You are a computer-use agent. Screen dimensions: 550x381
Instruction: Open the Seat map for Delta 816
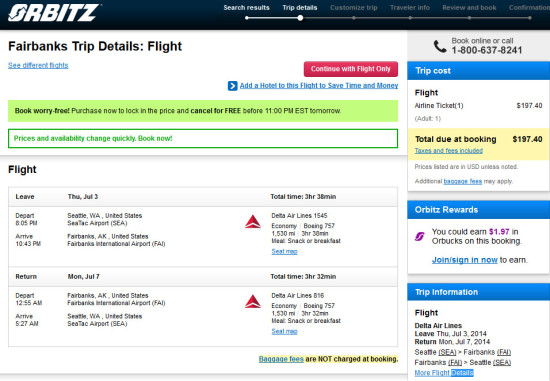pos(284,332)
